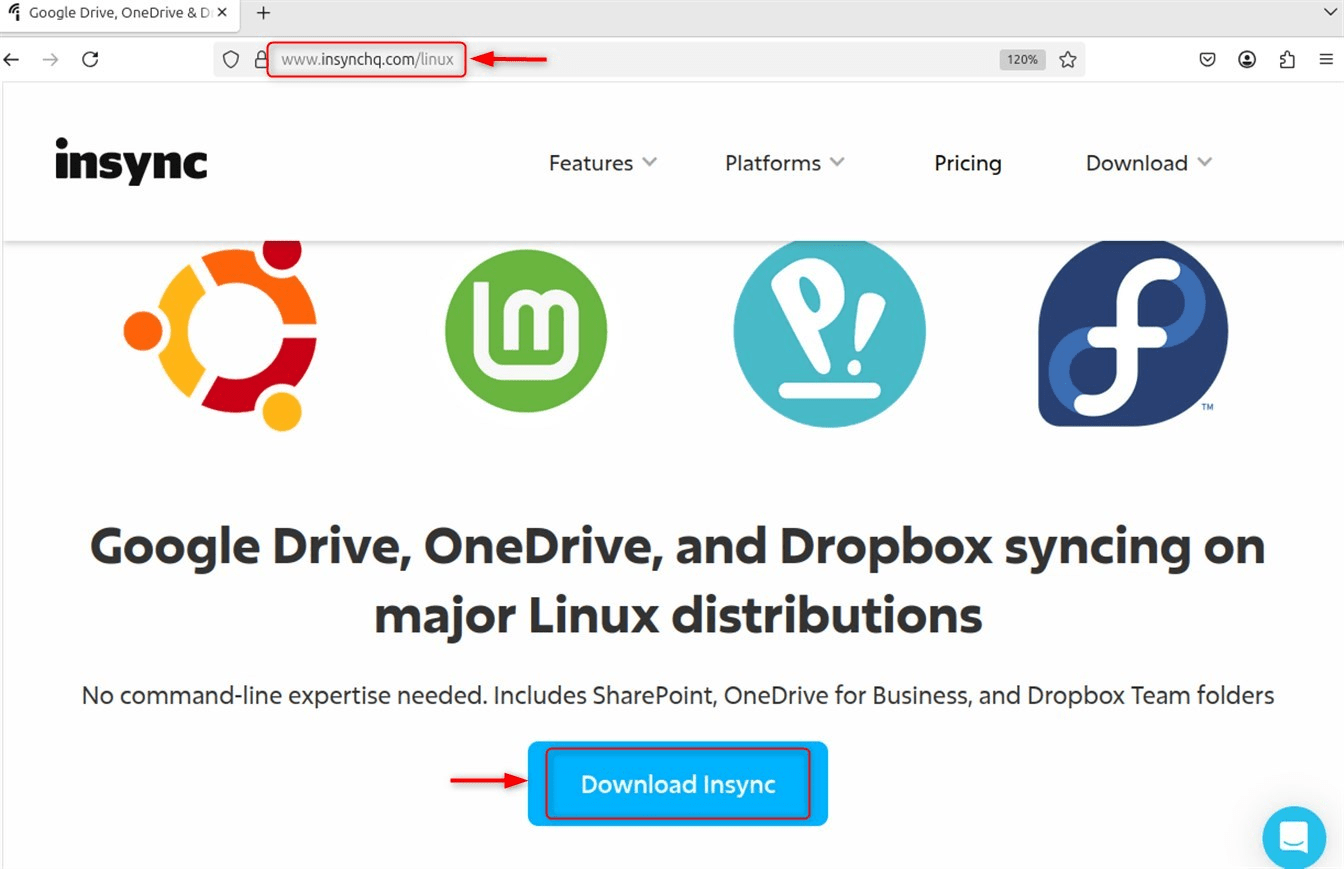Reload the page with the refresh icon
The height and width of the screenshot is (869, 1344).
click(x=90, y=59)
